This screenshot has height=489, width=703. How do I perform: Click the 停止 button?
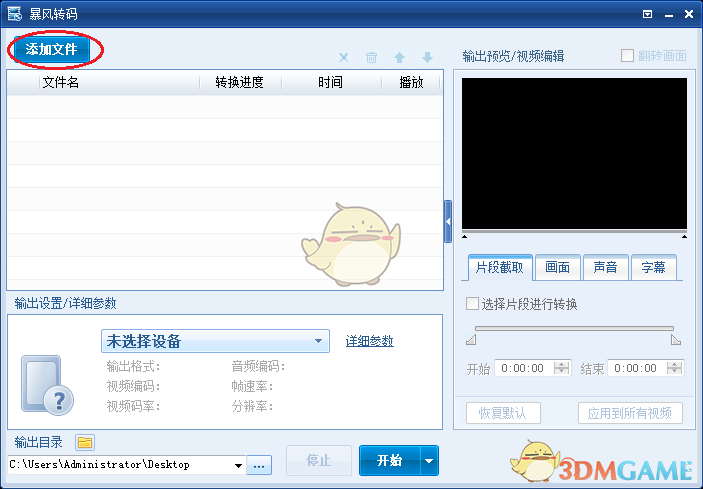(x=319, y=460)
